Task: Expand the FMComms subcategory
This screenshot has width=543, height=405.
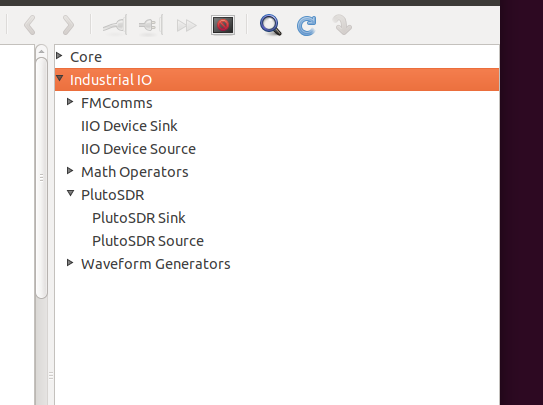Action: coord(70,101)
